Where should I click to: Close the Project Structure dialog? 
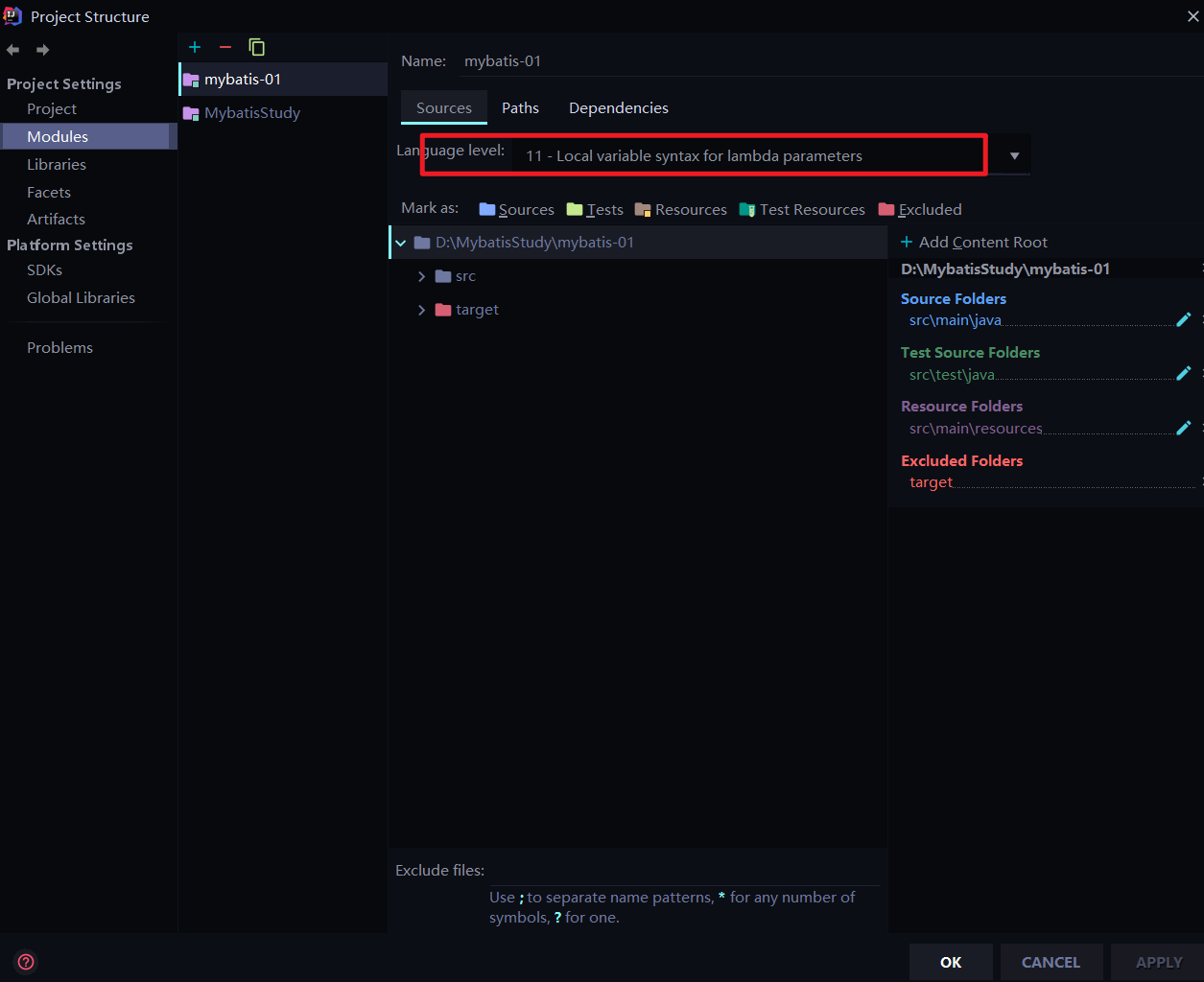click(1193, 15)
